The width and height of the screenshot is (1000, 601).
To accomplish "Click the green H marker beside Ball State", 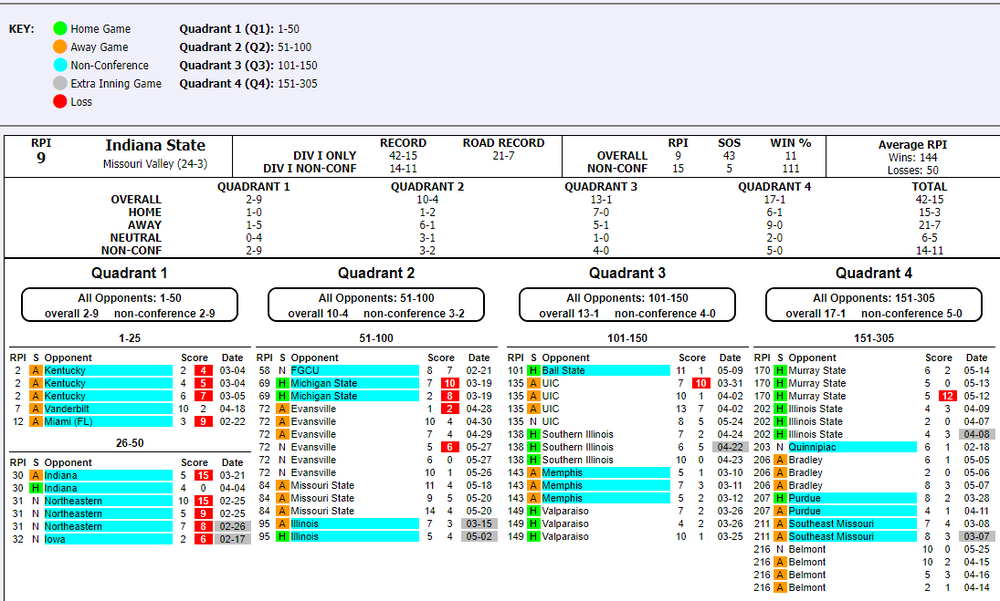I will click(534, 371).
